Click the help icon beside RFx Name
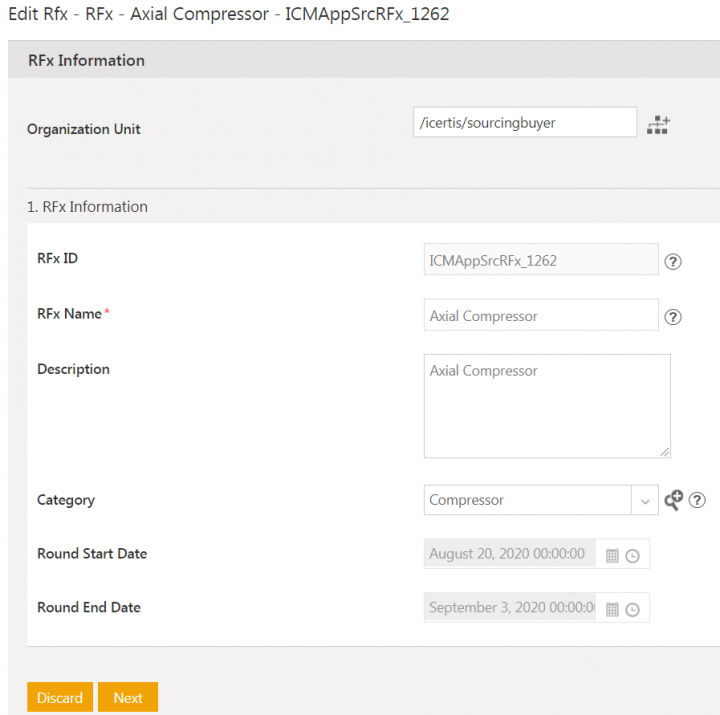This screenshot has height=715, width=720. point(673,317)
